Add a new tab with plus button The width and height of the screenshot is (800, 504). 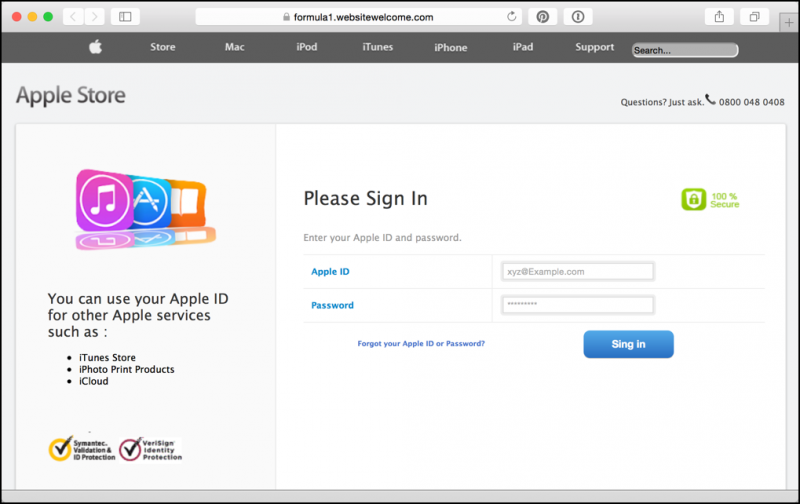click(x=789, y=22)
